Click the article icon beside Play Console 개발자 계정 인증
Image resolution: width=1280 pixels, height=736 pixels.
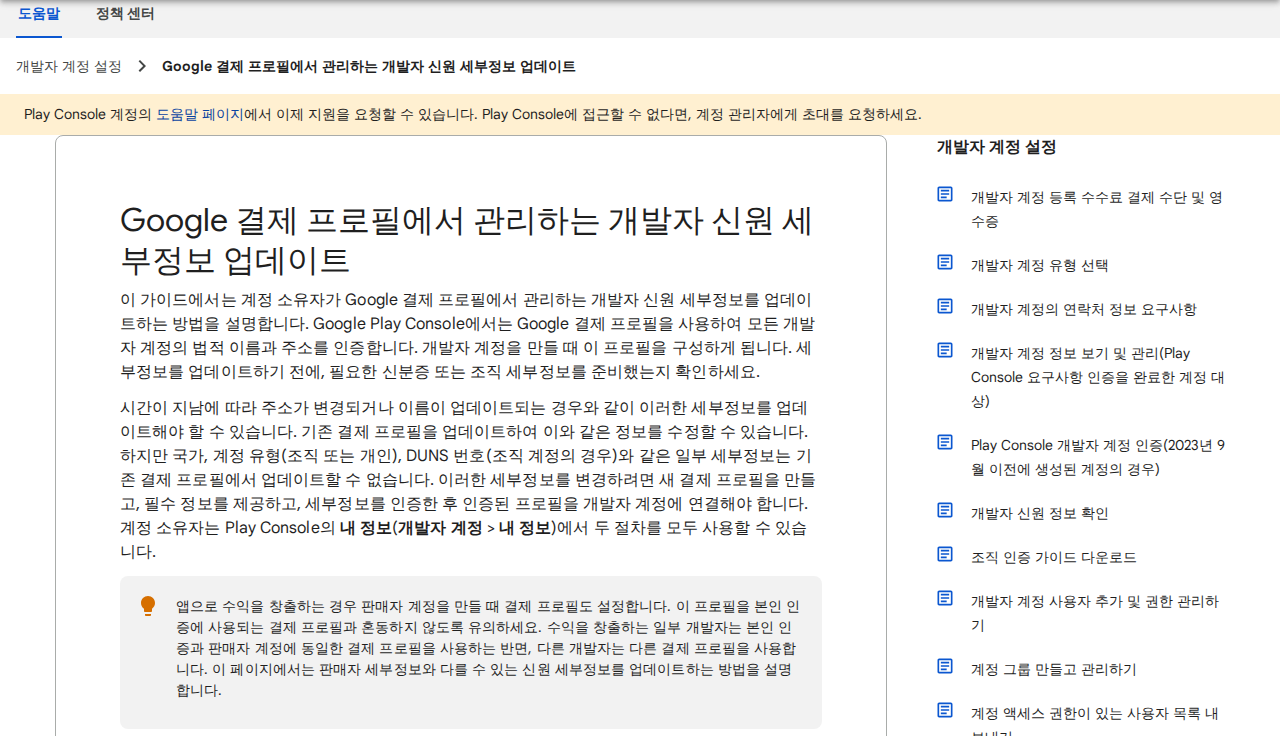(945, 442)
